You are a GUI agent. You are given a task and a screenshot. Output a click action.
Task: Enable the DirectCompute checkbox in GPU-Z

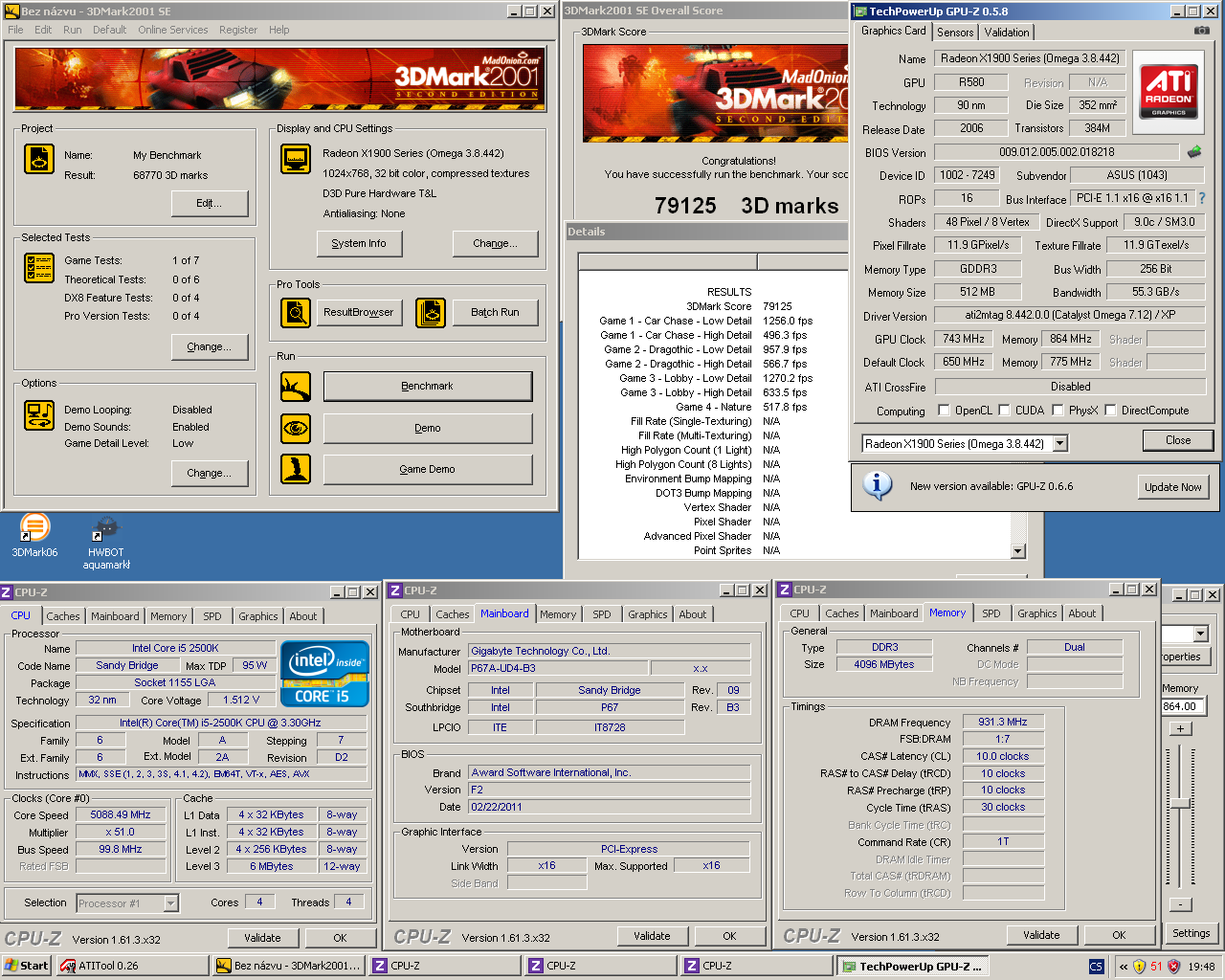(x=1111, y=411)
